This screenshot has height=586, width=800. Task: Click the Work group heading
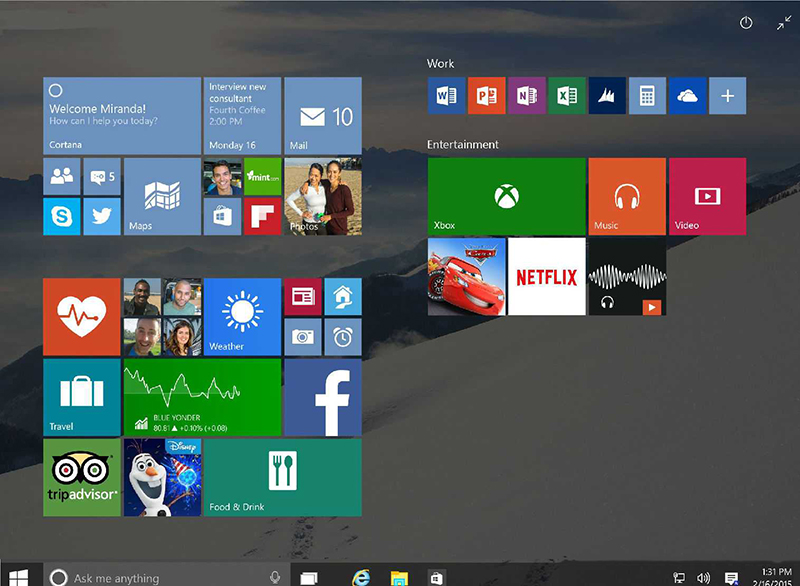point(440,64)
